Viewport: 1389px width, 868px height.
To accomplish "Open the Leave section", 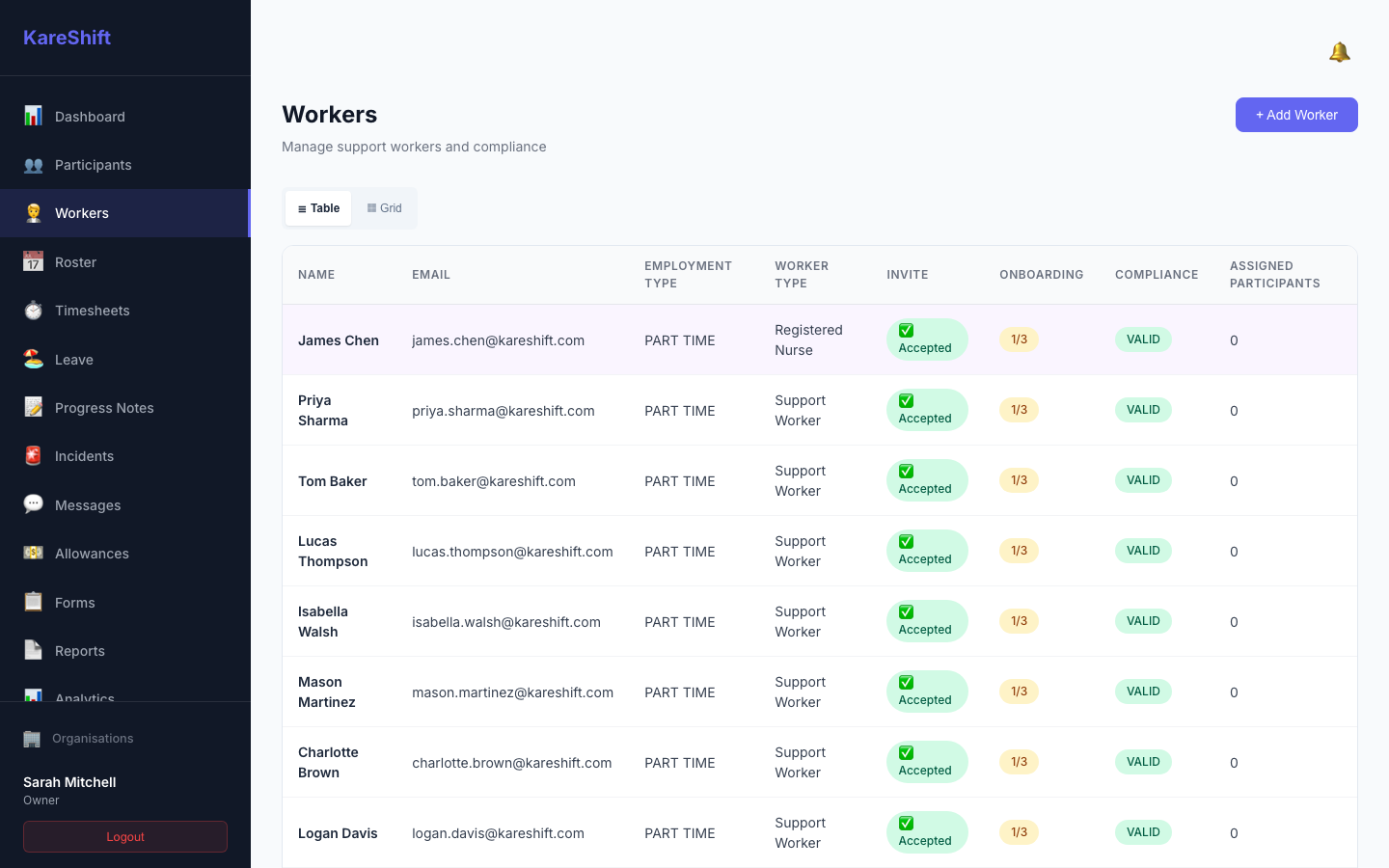I will (125, 359).
